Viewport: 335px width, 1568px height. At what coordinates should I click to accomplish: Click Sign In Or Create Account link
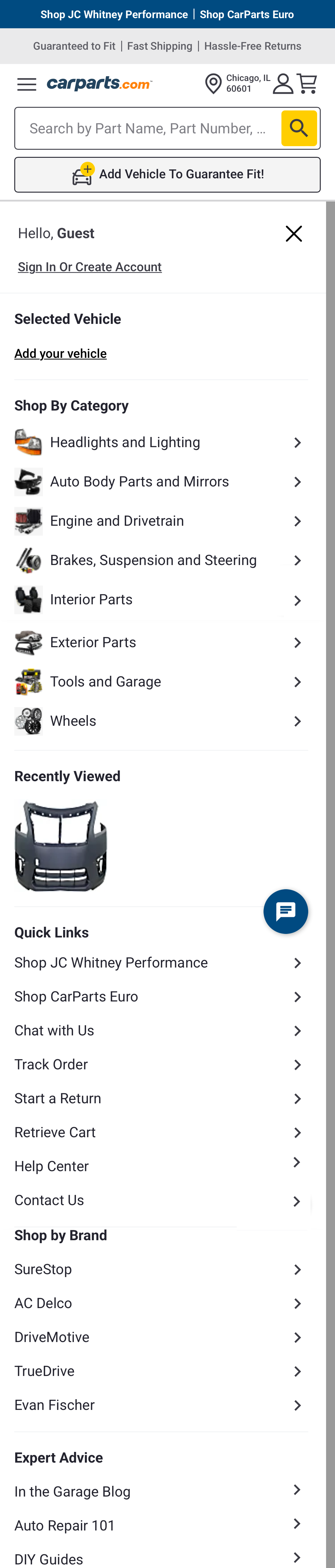(90, 267)
